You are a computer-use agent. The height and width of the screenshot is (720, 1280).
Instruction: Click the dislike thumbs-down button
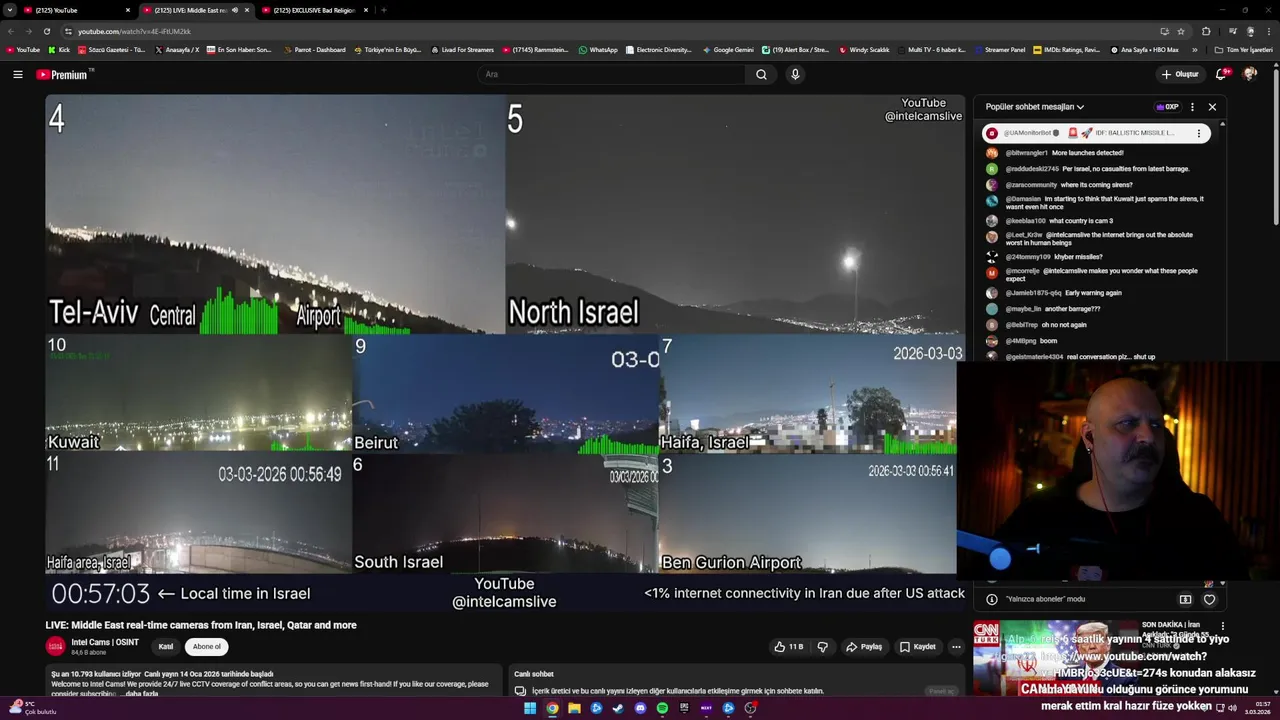[x=822, y=647]
